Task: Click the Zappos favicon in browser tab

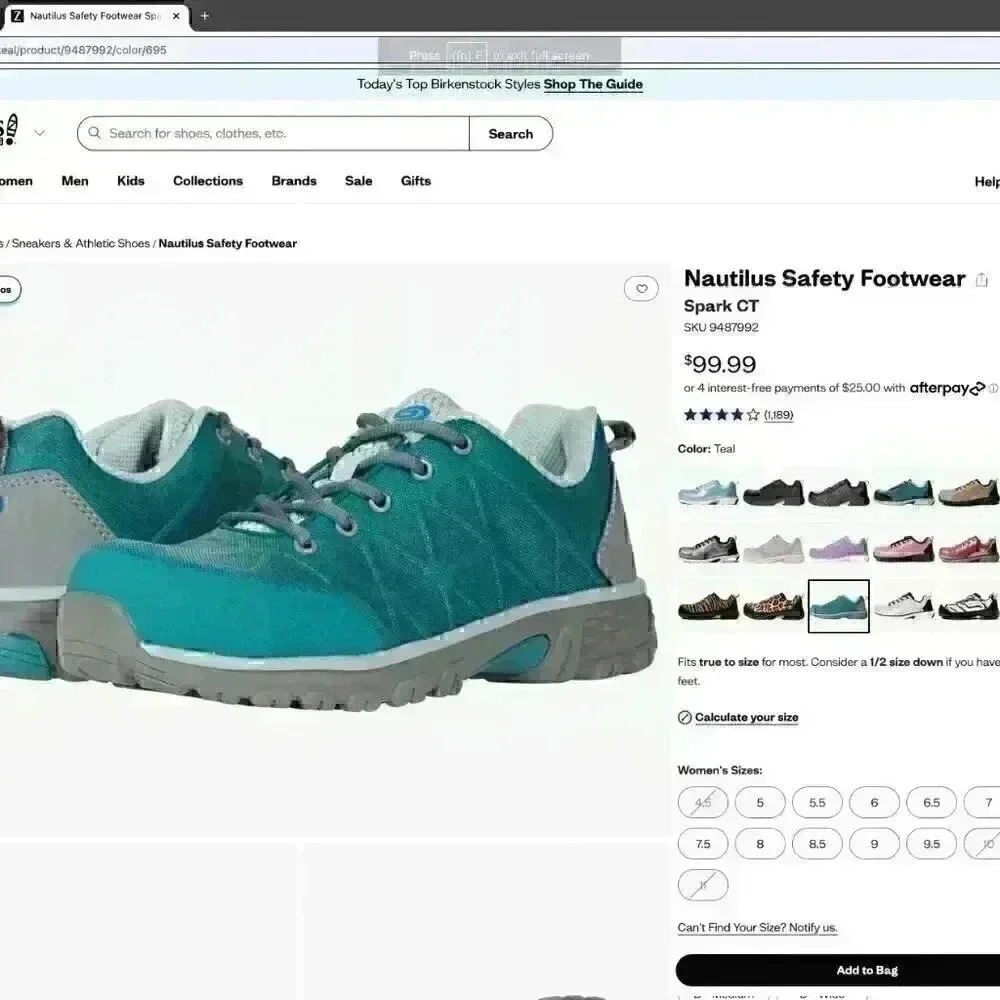Action: click(x=17, y=16)
